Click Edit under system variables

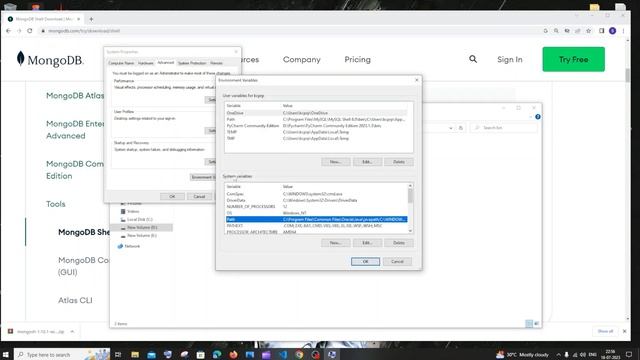[x=367, y=243]
